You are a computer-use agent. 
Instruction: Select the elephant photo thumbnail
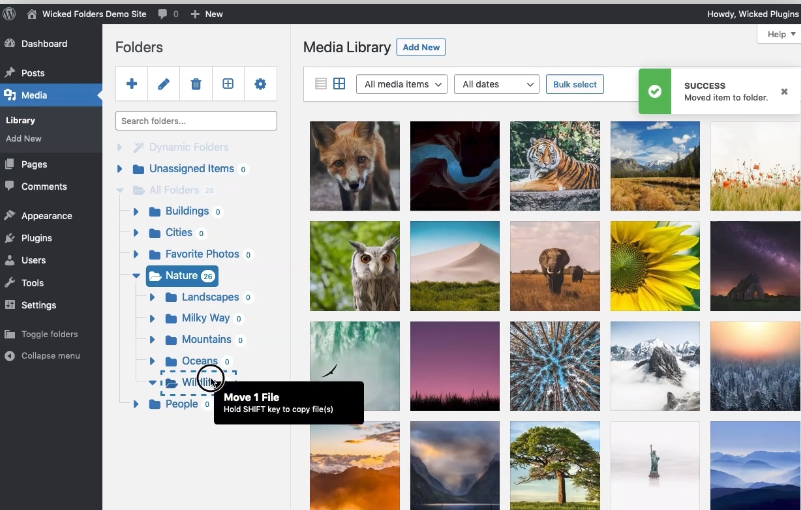point(555,266)
